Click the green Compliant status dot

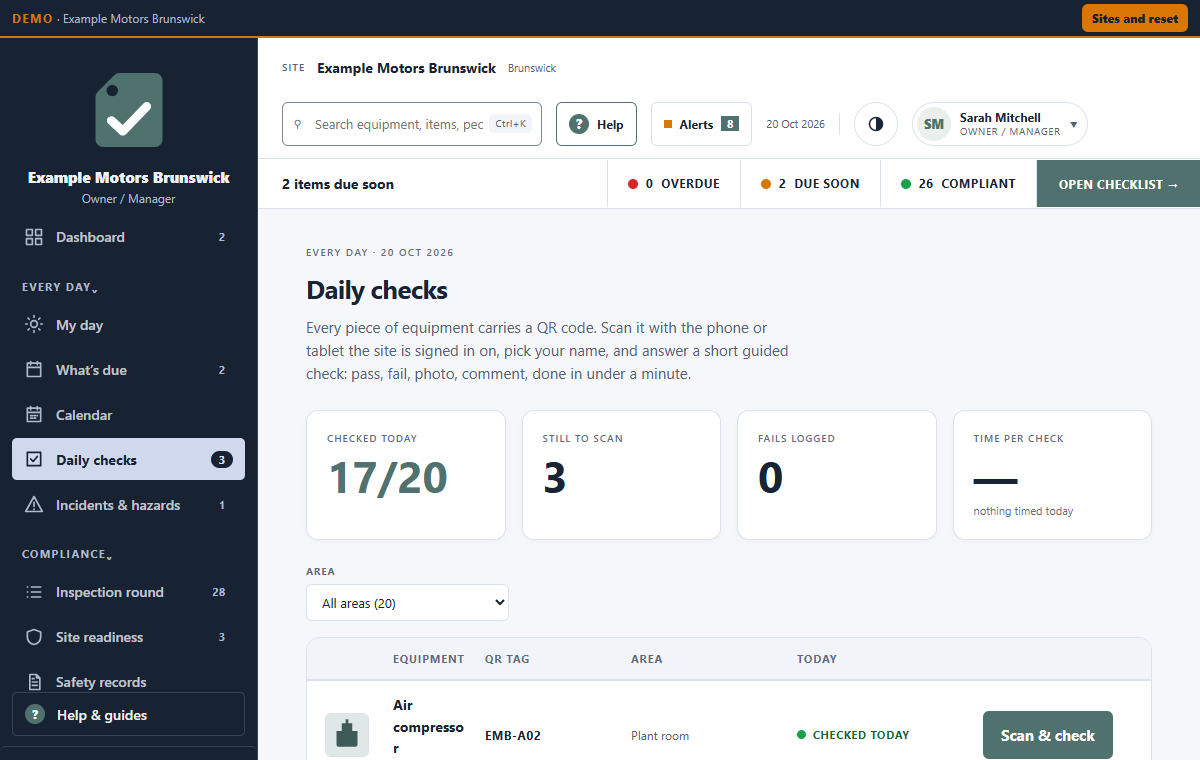pyautogui.click(x=906, y=184)
